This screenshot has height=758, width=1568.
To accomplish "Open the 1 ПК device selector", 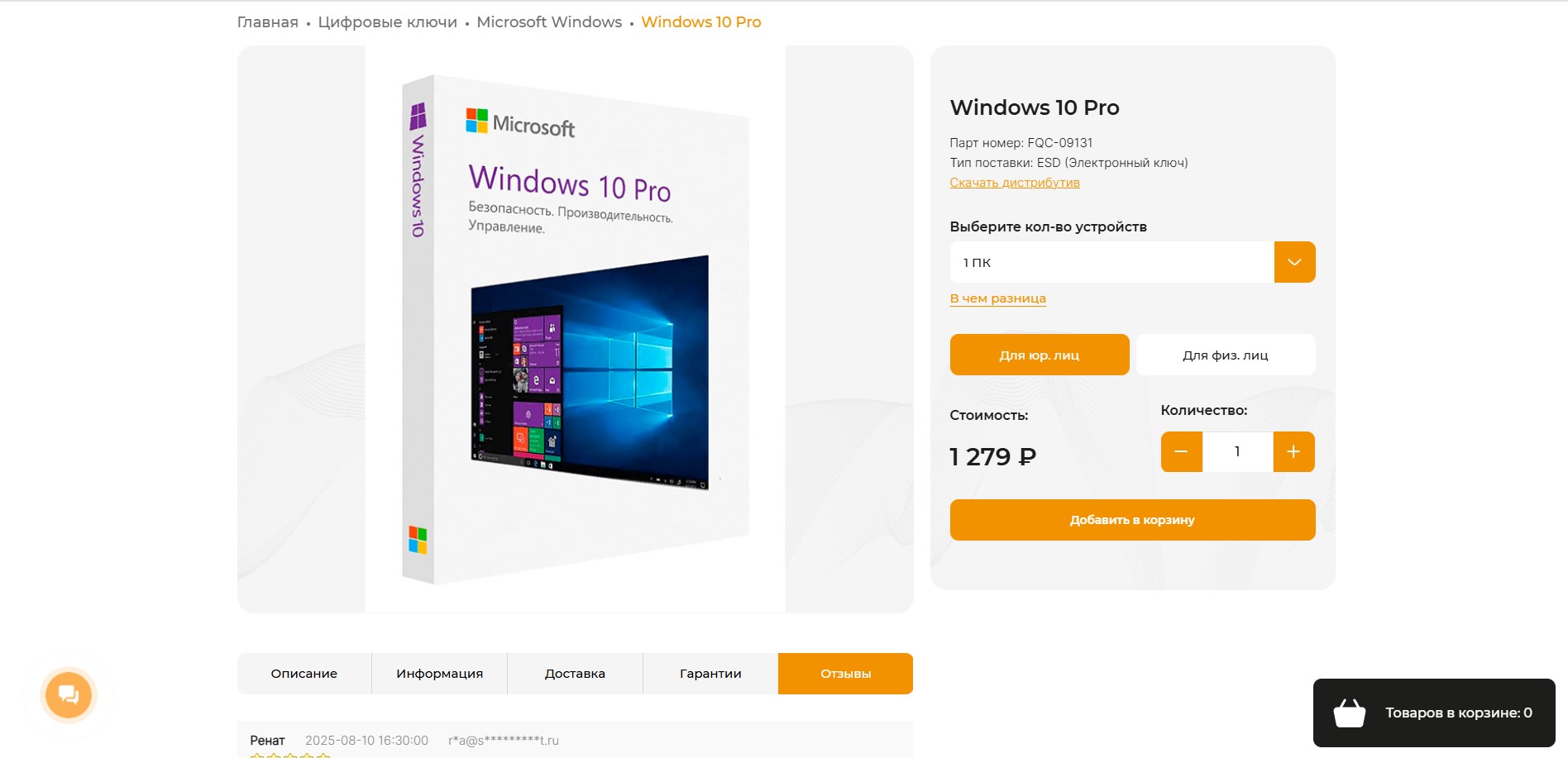I will pyautogui.click(x=1111, y=262).
